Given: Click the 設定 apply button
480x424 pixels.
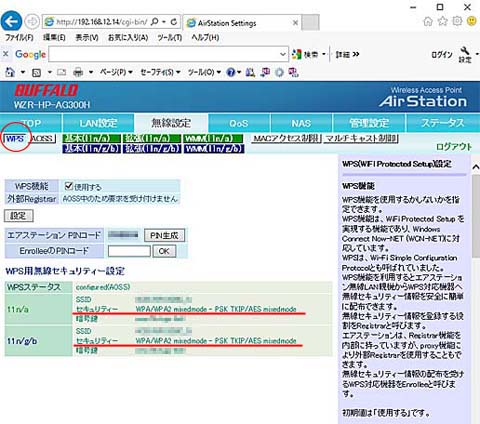Looking at the screenshot, I should point(18,216).
